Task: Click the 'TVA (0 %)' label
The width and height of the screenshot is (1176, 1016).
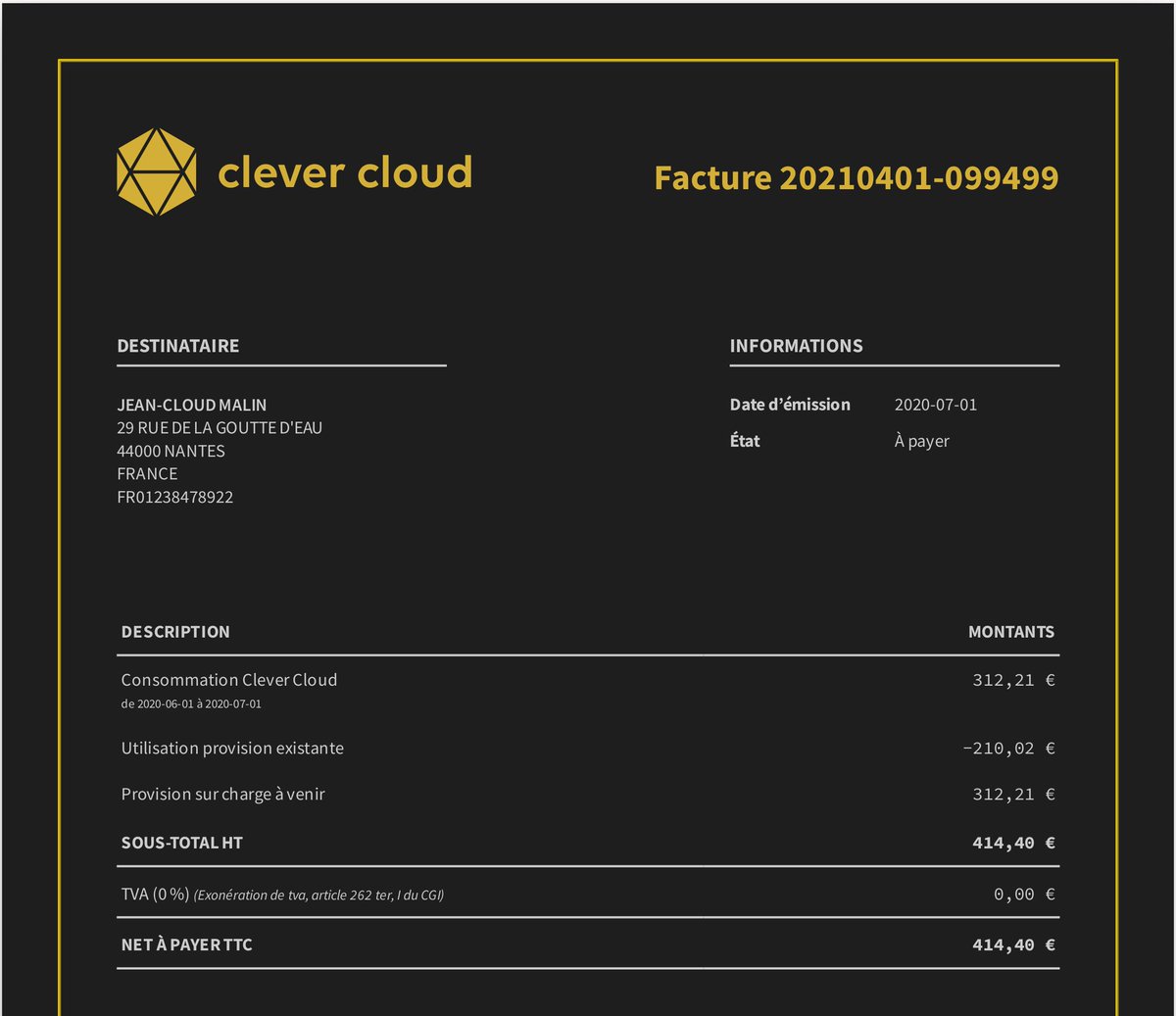Action: [155, 895]
